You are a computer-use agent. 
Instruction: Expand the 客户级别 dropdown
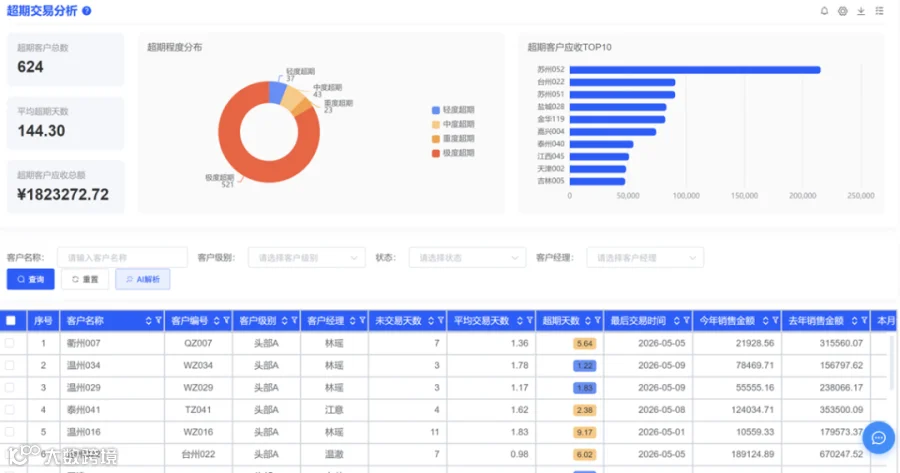coord(307,258)
